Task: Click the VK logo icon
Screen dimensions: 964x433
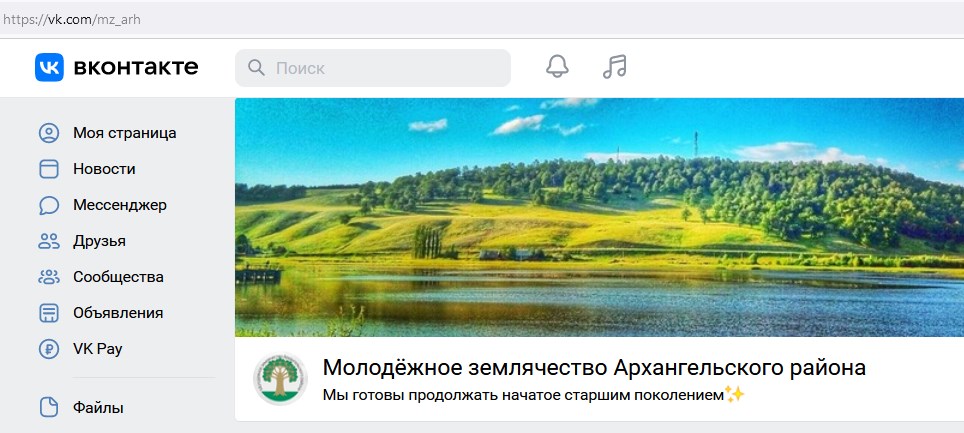Action: (x=49, y=67)
